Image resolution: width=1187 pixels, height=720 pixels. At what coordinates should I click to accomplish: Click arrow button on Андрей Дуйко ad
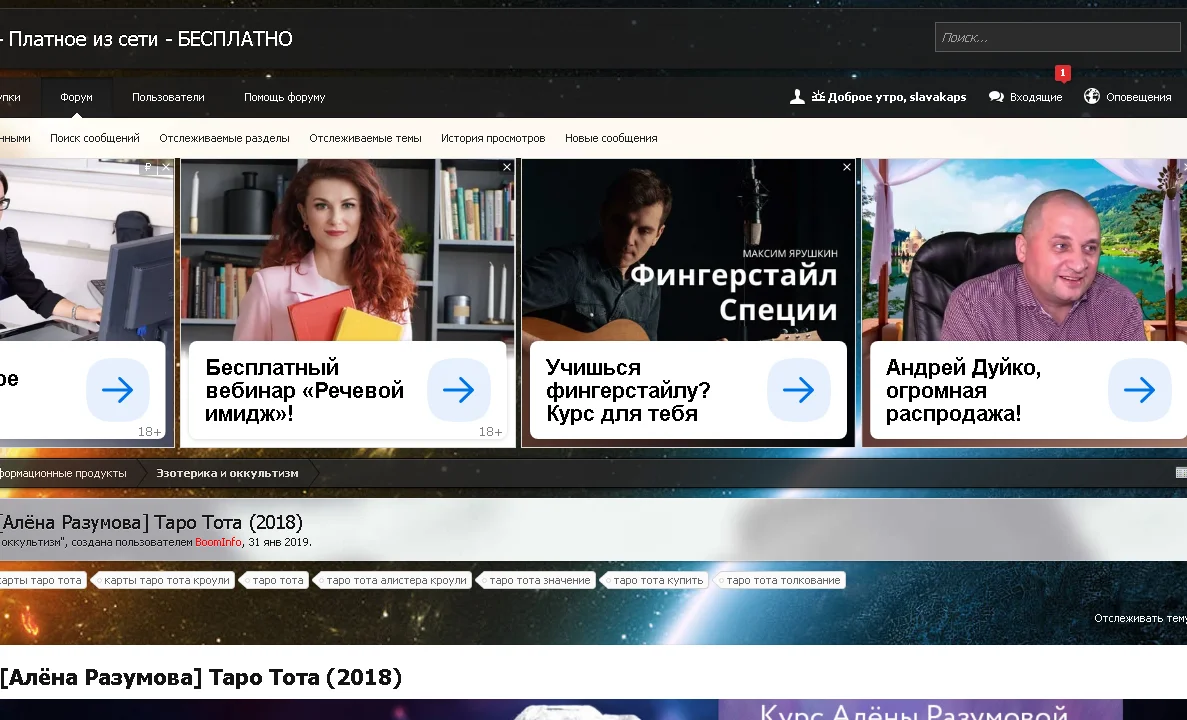pyautogui.click(x=1139, y=390)
